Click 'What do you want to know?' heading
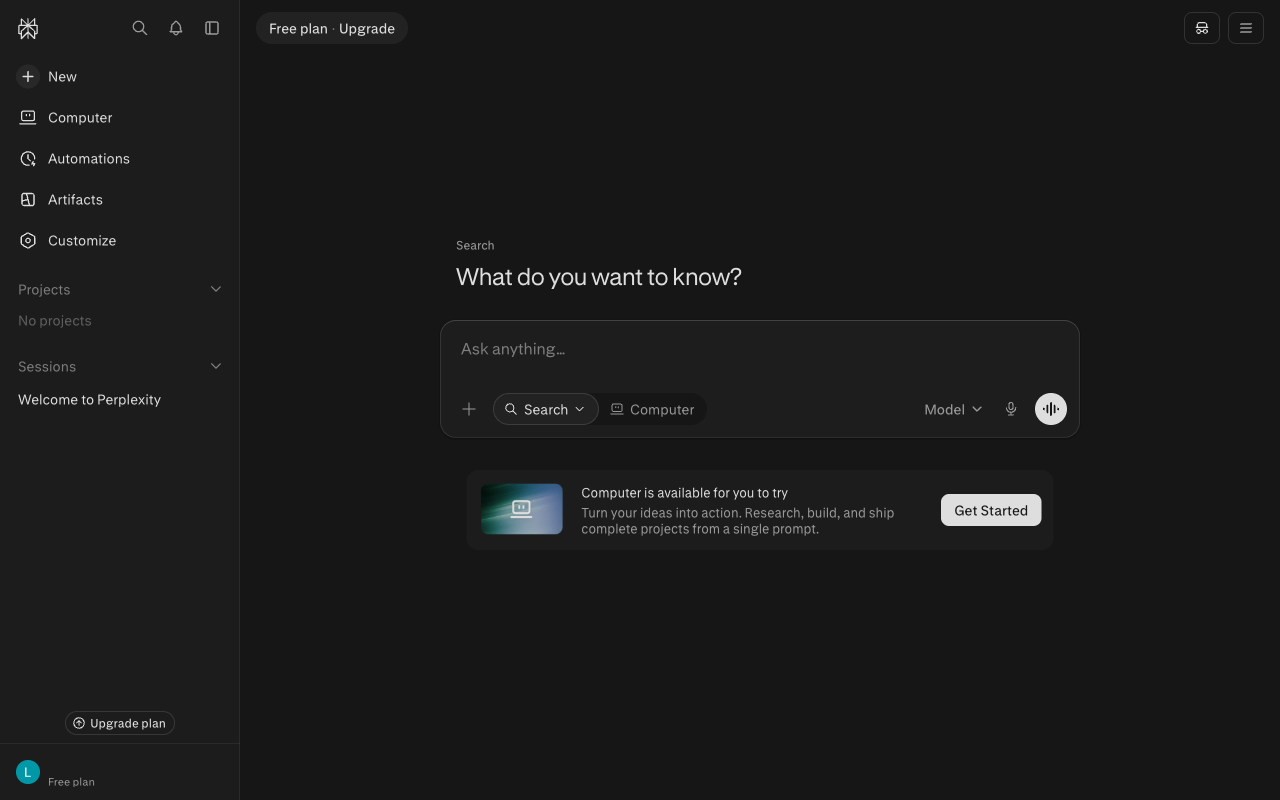 pyautogui.click(x=599, y=277)
